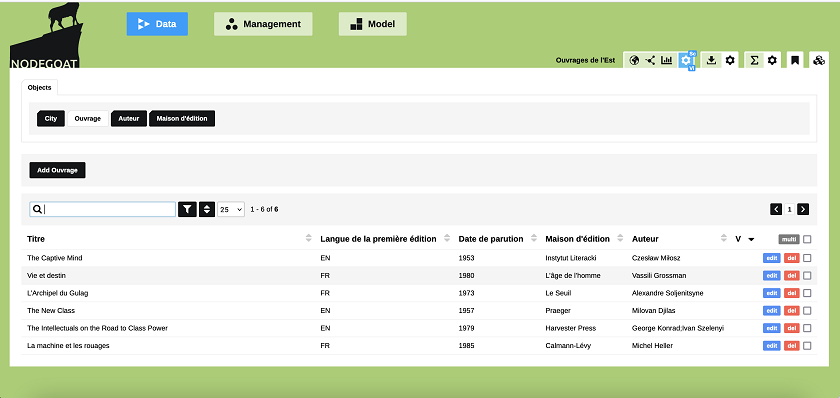840x398 pixels.
Task: Sort by Langue de la première édition
Action: (x=447, y=239)
